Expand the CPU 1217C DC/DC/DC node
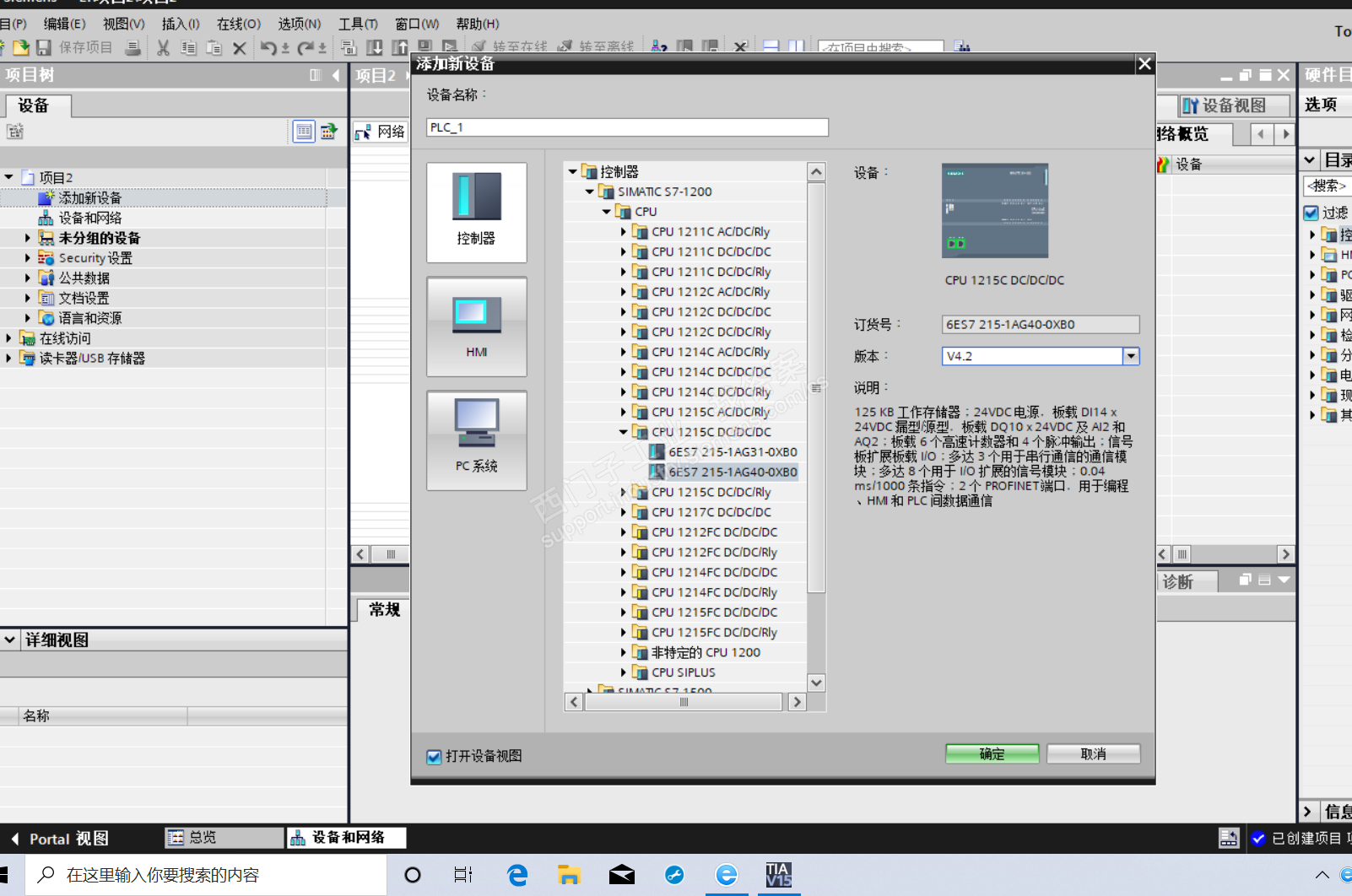Screen dimensions: 1352x896 pos(624,512)
